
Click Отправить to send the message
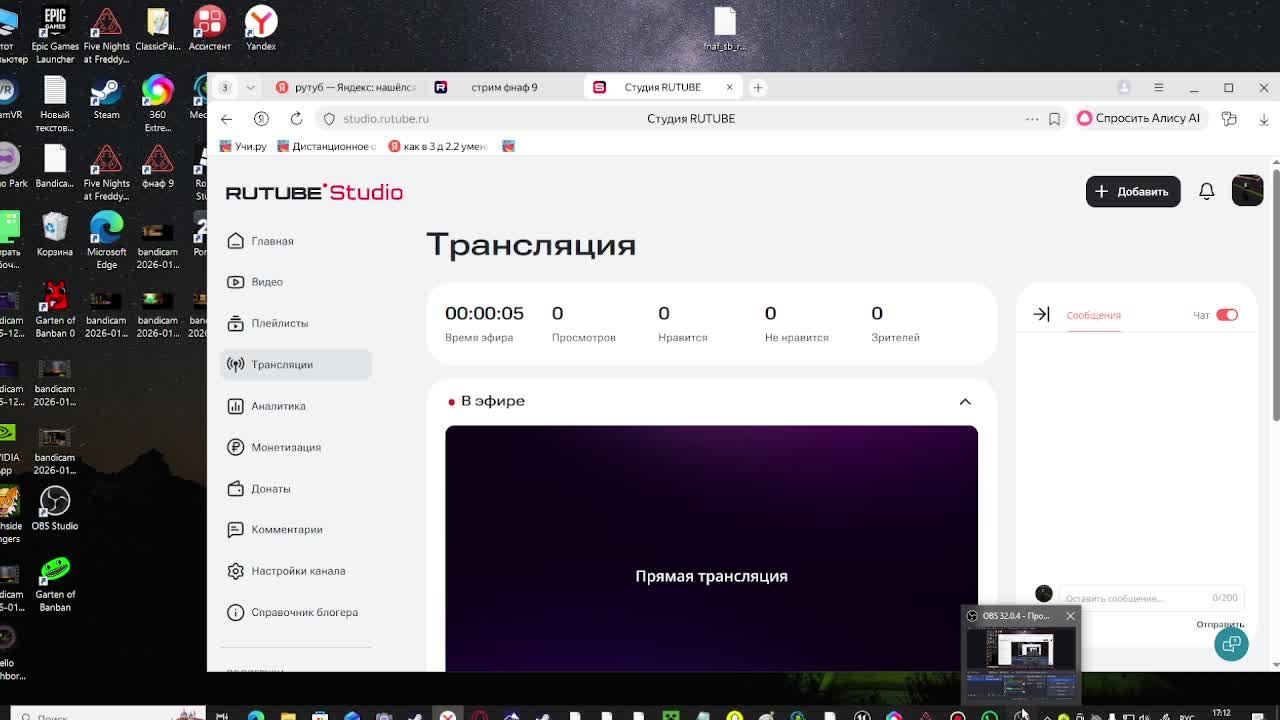point(1220,624)
